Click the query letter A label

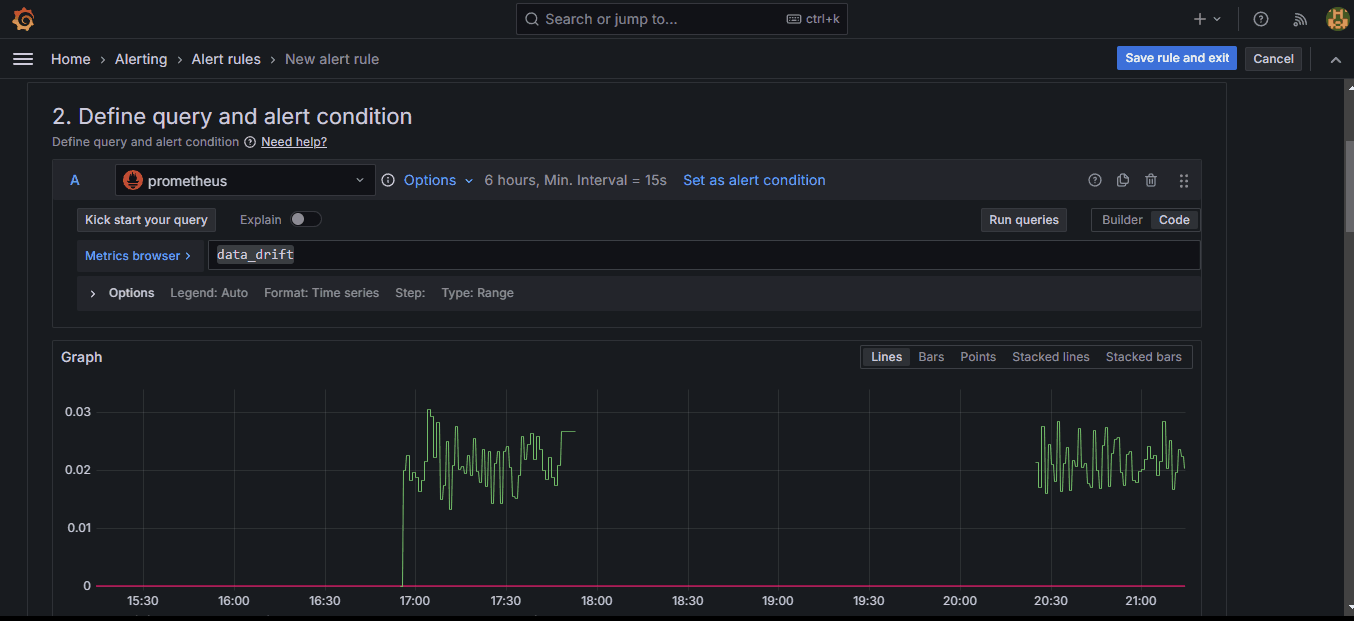[x=75, y=180]
